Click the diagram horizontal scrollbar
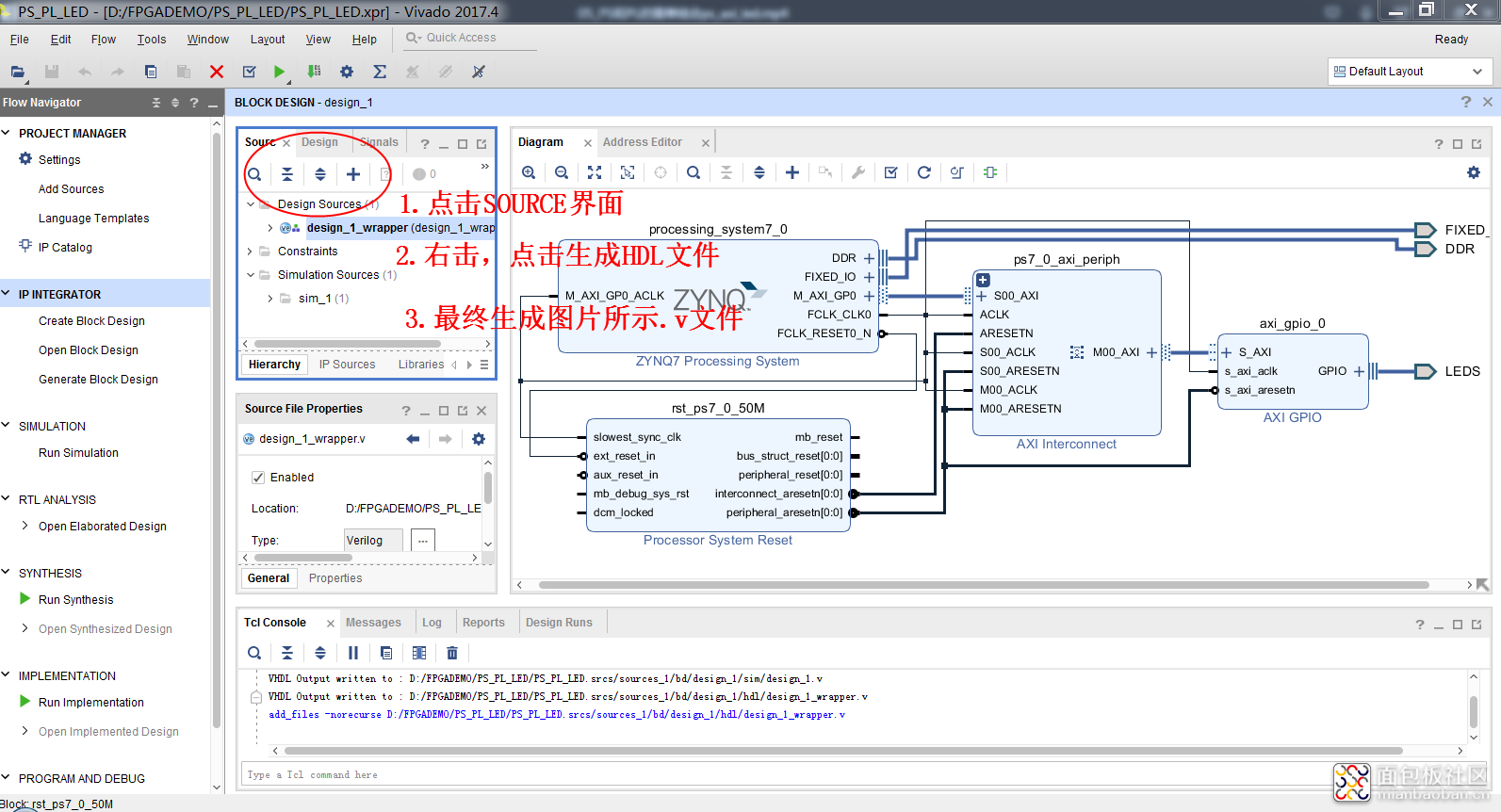Image resolution: width=1501 pixels, height=812 pixels. (984, 585)
